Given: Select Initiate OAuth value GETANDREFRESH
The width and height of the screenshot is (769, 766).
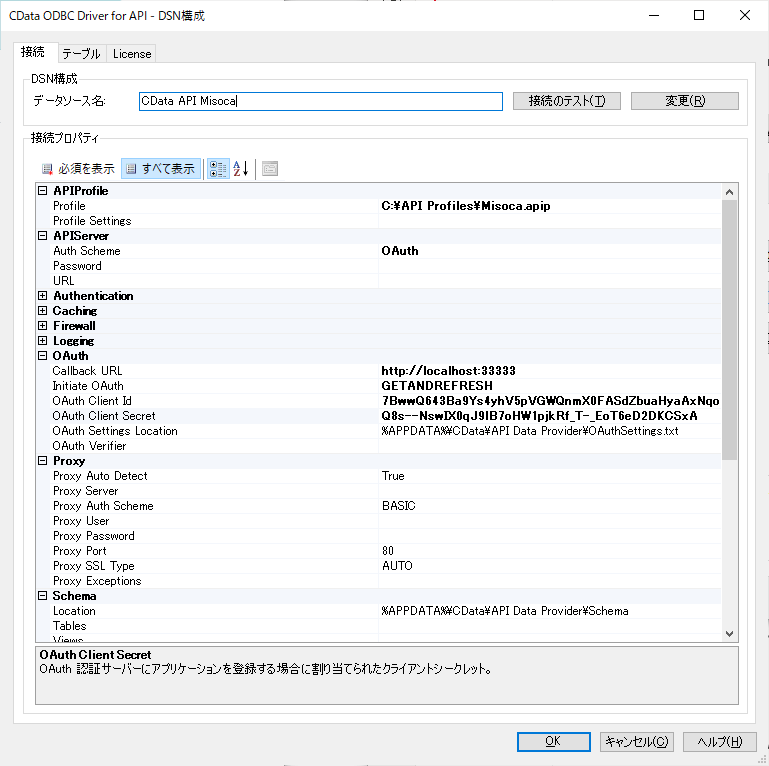Looking at the screenshot, I should click(x=437, y=386).
